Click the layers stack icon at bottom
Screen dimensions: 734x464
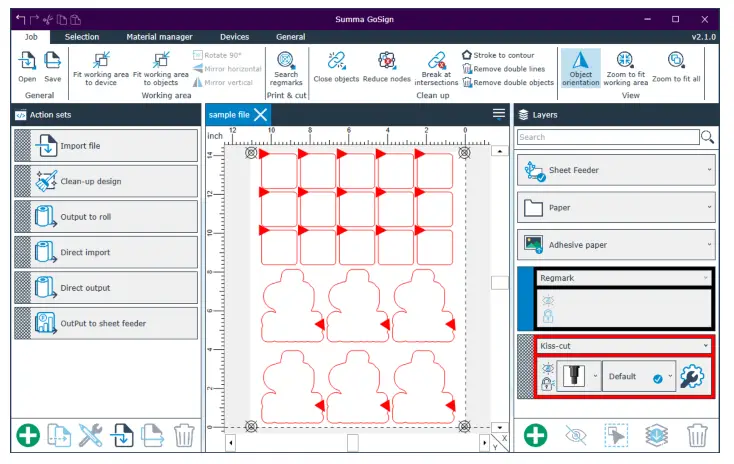656,435
